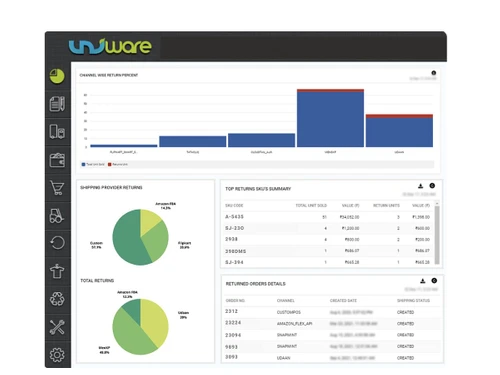Open the wrench and screwdriver tools icon

pos(57,327)
